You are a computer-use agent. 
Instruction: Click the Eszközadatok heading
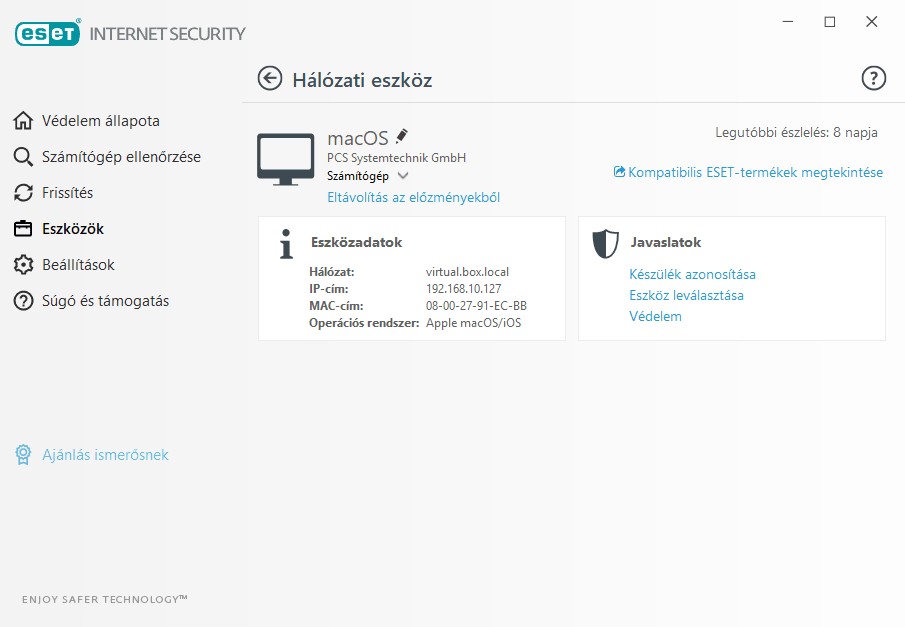tap(357, 242)
